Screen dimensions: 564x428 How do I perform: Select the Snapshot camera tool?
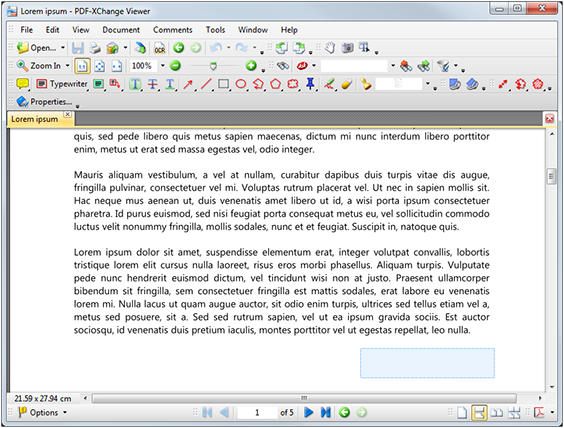coord(347,47)
